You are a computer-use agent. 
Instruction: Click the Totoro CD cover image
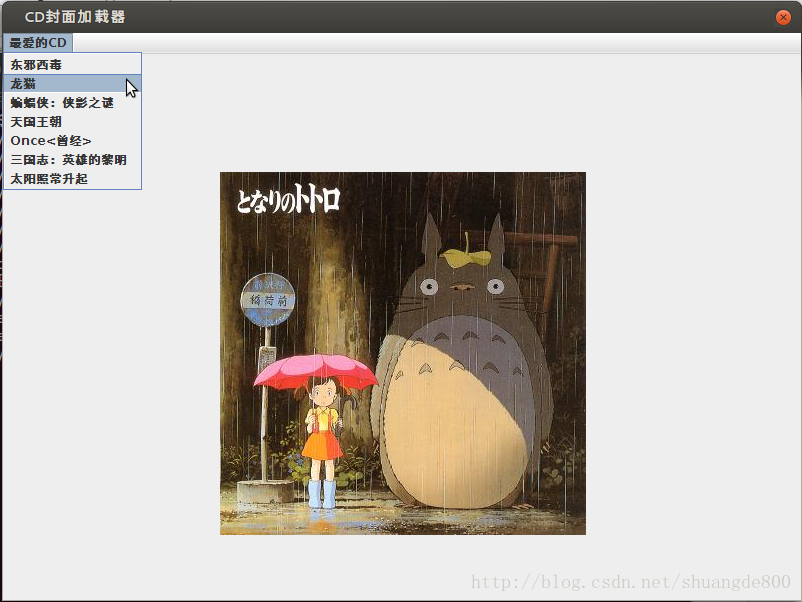click(403, 353)
